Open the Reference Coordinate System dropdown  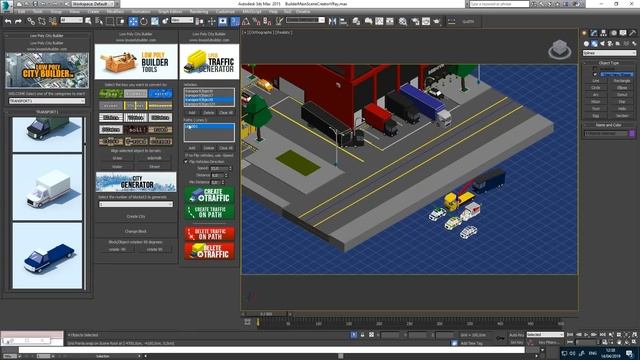(182, 20)
